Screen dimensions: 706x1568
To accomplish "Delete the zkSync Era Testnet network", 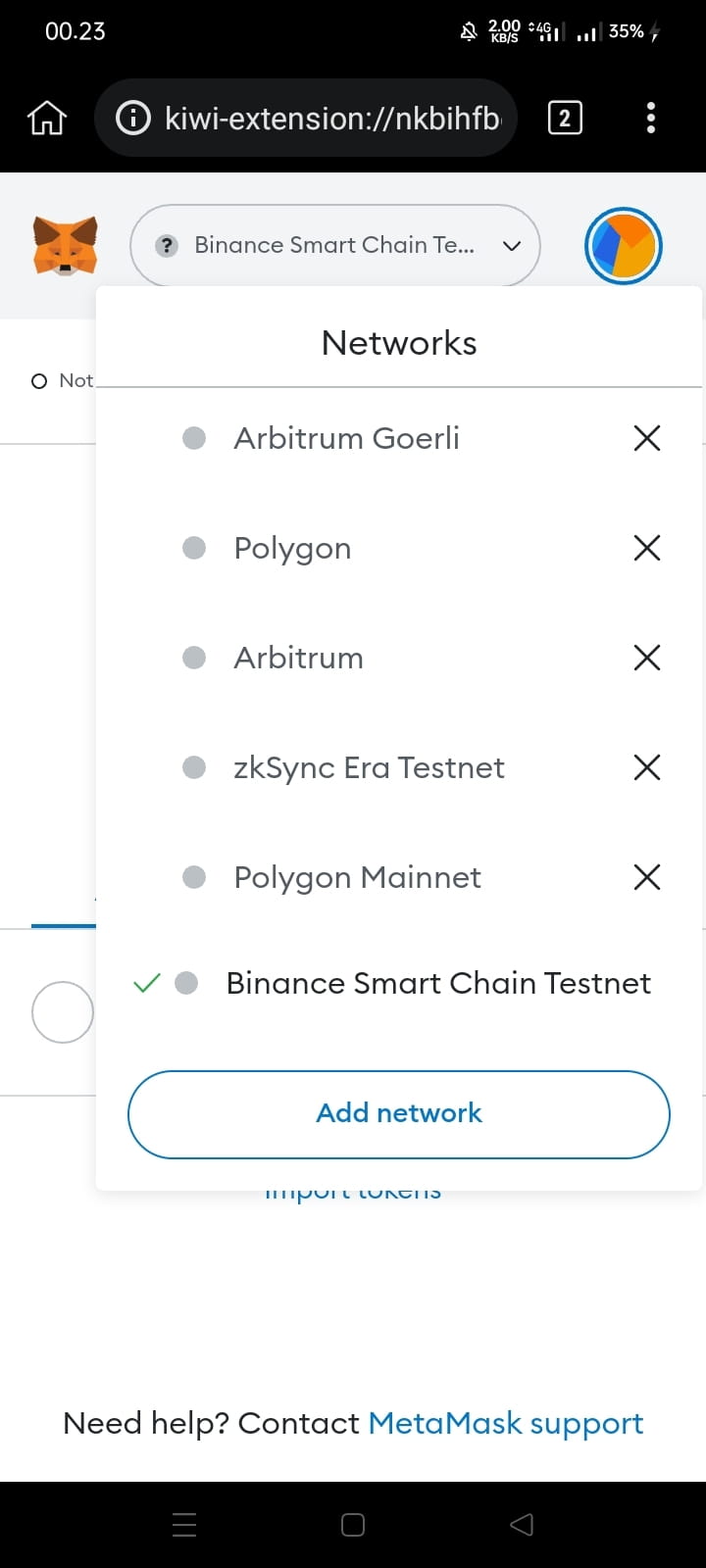I will pyautogui.click(x=647, y=767).
